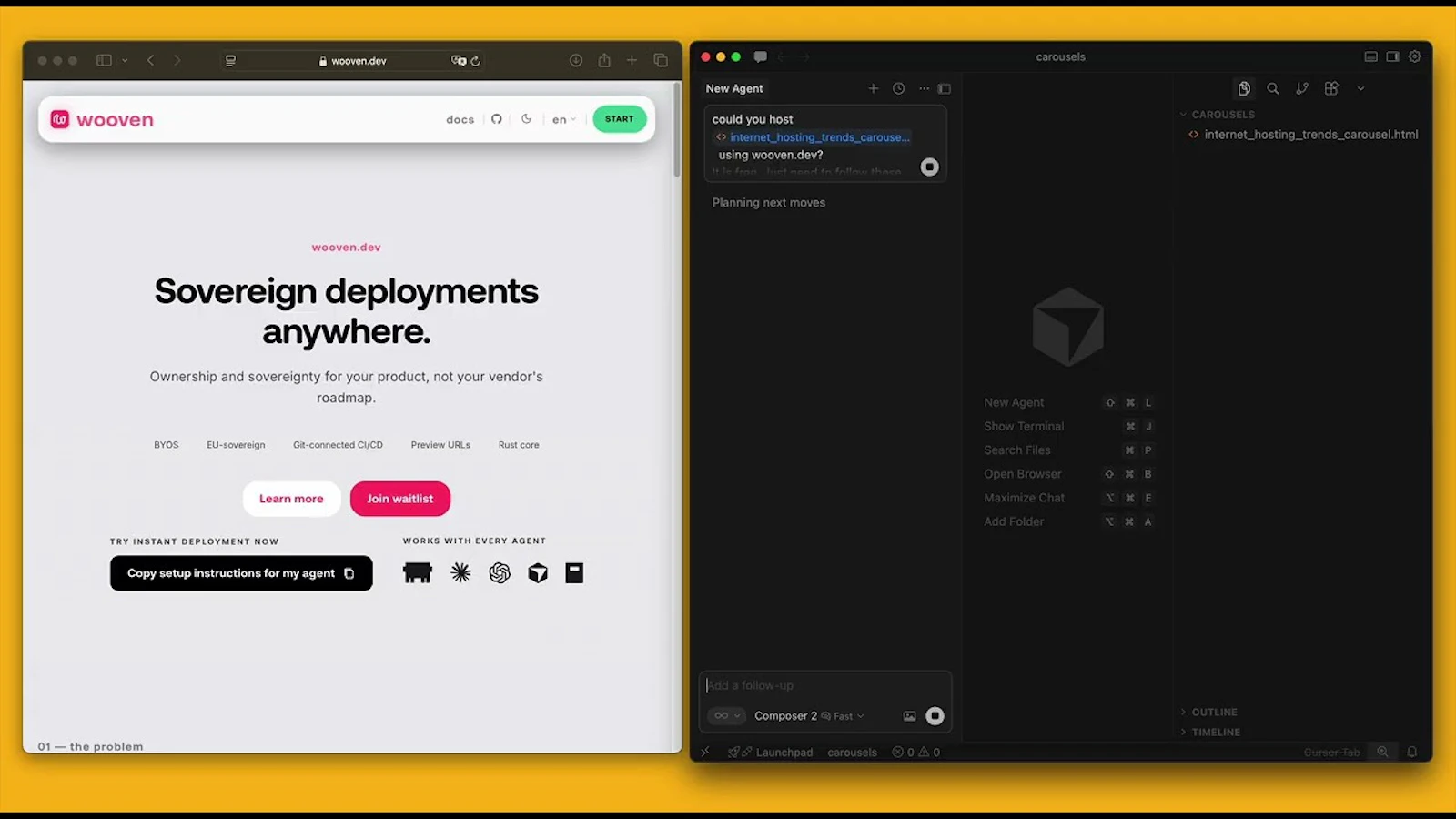Click the chat icon in Cursor title bar

(761, 56)
